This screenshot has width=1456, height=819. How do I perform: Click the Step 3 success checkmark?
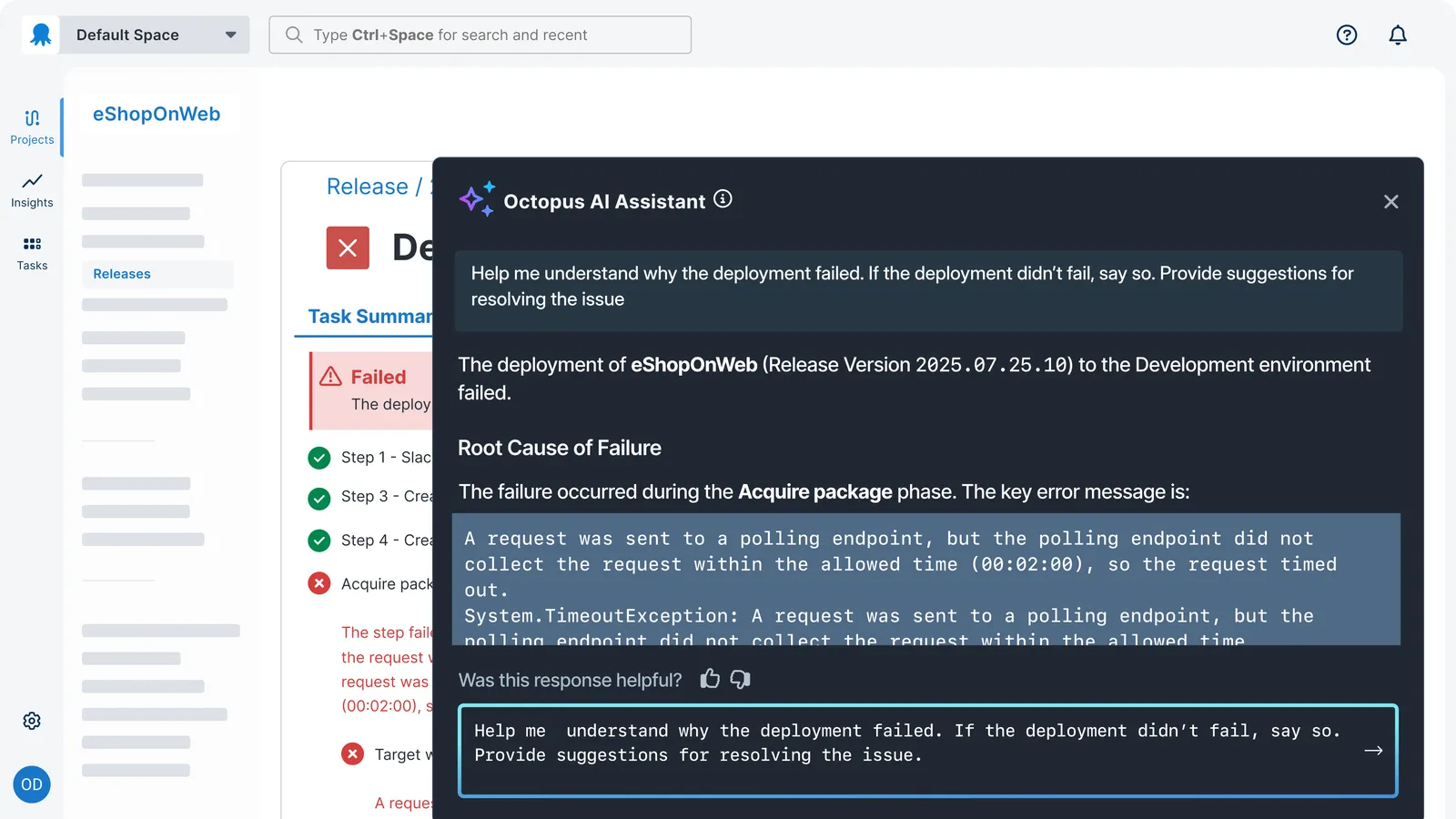pyautogui.click(x=319, y=498)
